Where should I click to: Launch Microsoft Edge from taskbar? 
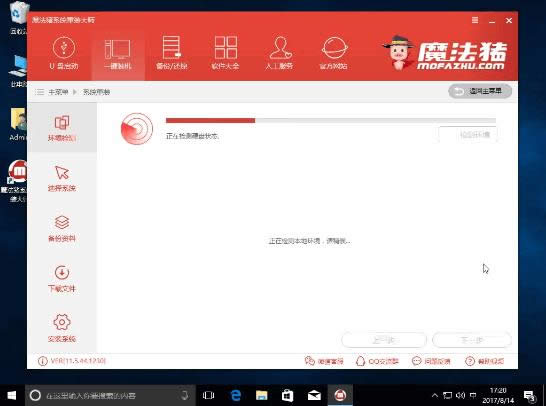click(x=236, y=395)
